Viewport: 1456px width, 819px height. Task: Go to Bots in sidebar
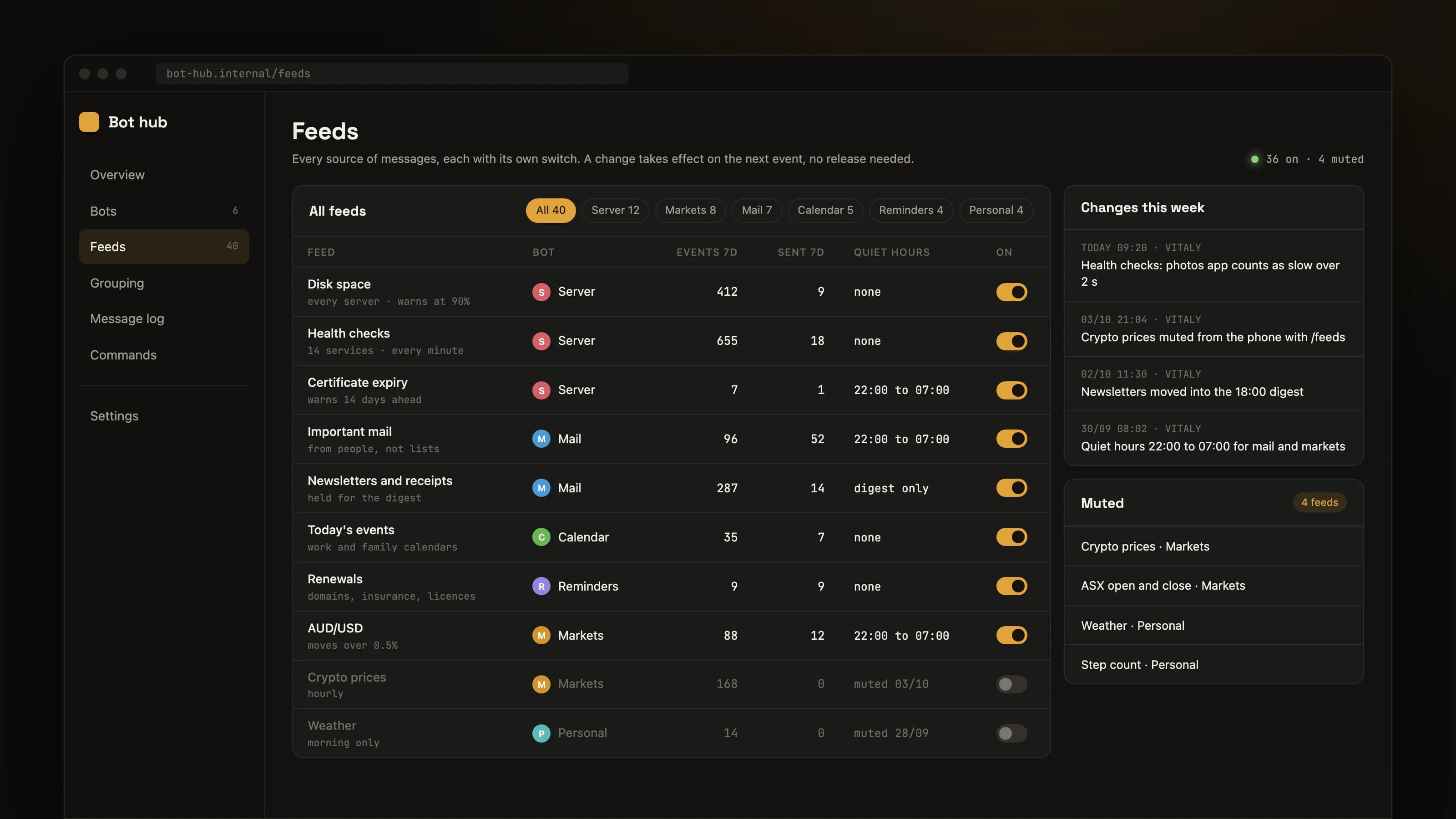point(164,211)
